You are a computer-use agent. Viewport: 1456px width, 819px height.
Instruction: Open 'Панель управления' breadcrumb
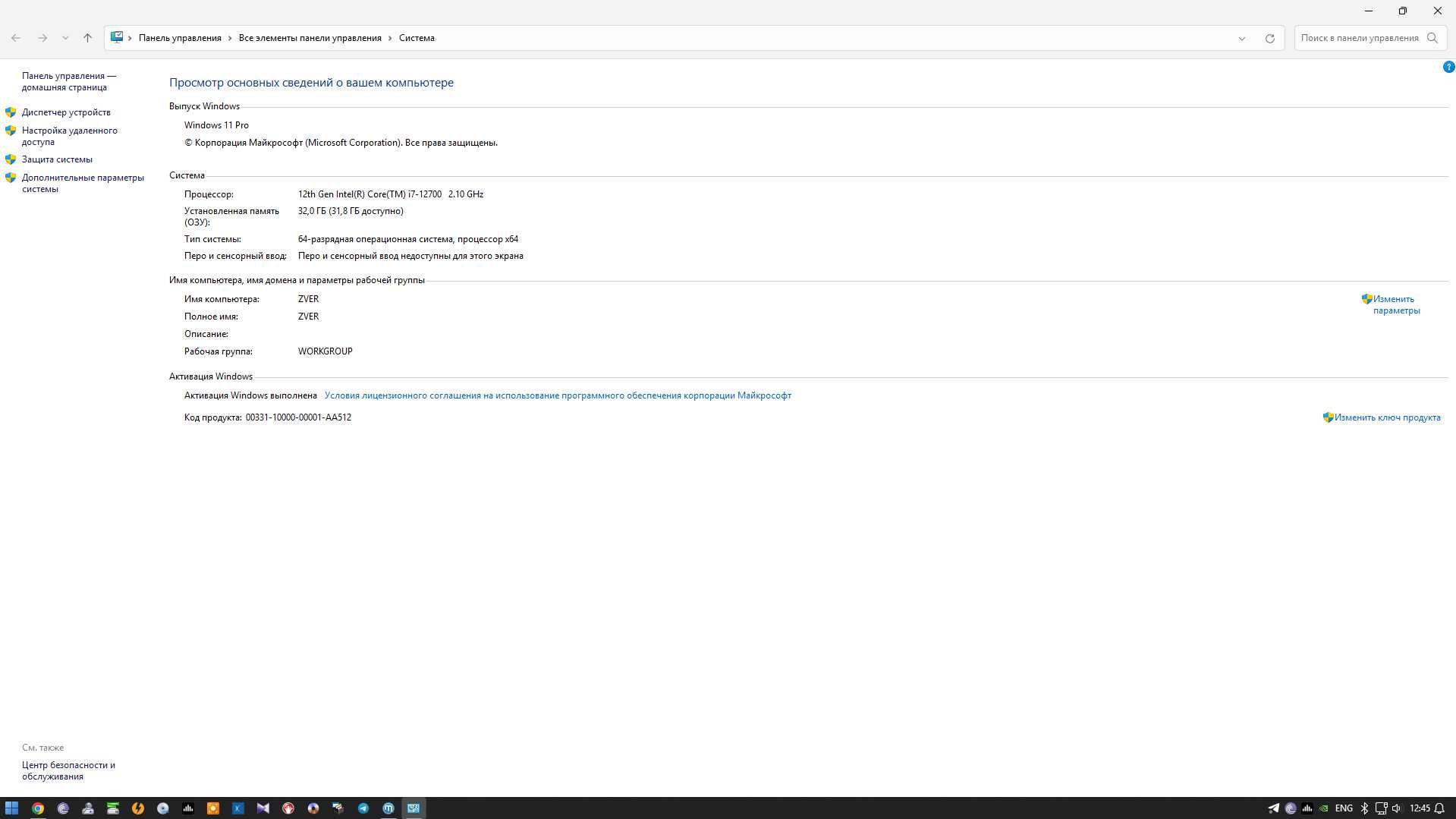click(180, 38)
